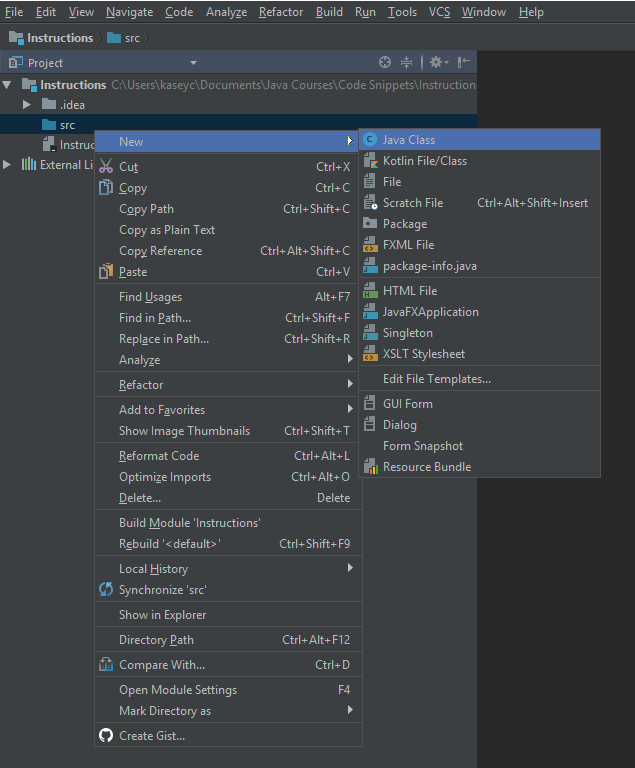This screenshot has width=635, height=768.
Task: Click the GUI Form icon
Action: coord(370,404)
